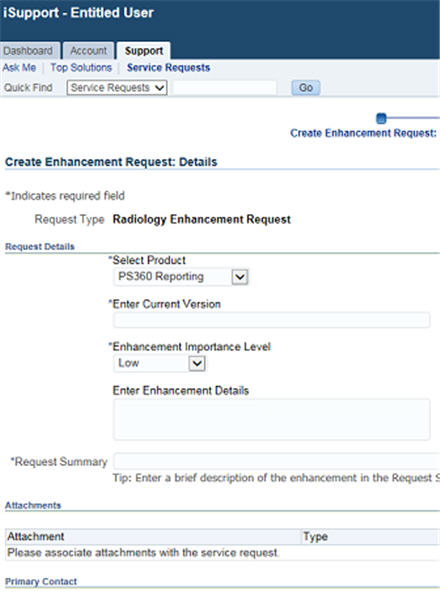Viewport: 440px width, 594px height.
Task: Click the Low importance level selection box
Action: pos(159,364)
